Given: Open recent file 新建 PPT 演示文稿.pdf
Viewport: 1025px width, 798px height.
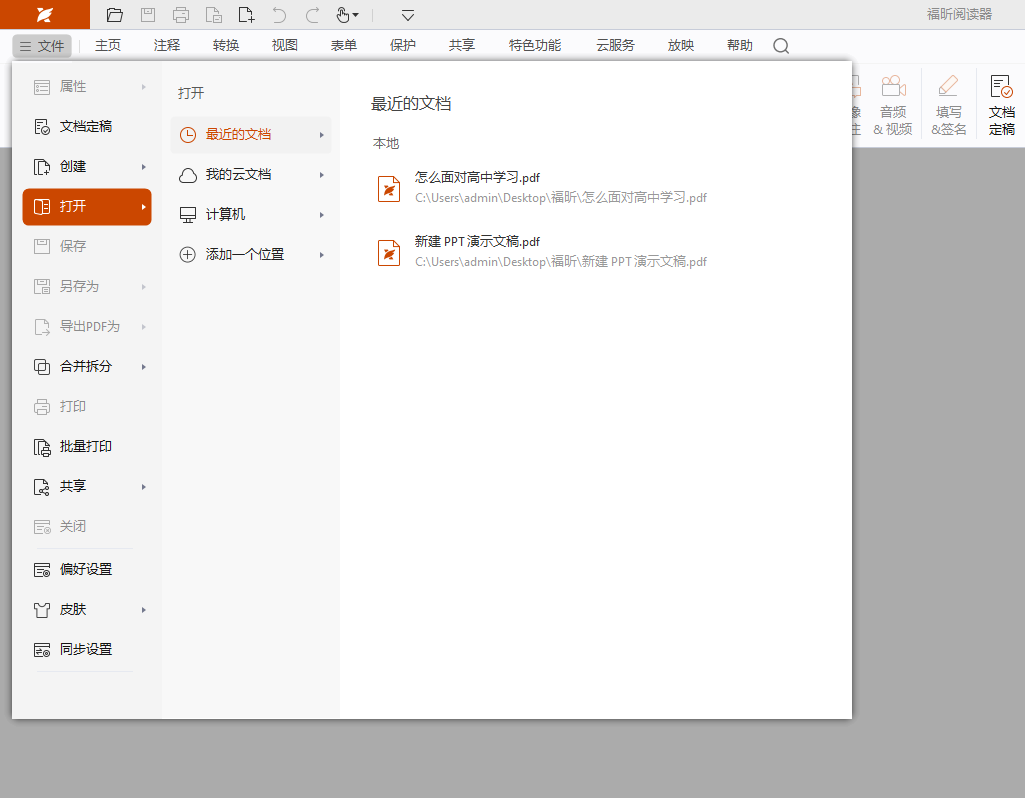Looking at the screenshot, I should [x=477, y=242].
